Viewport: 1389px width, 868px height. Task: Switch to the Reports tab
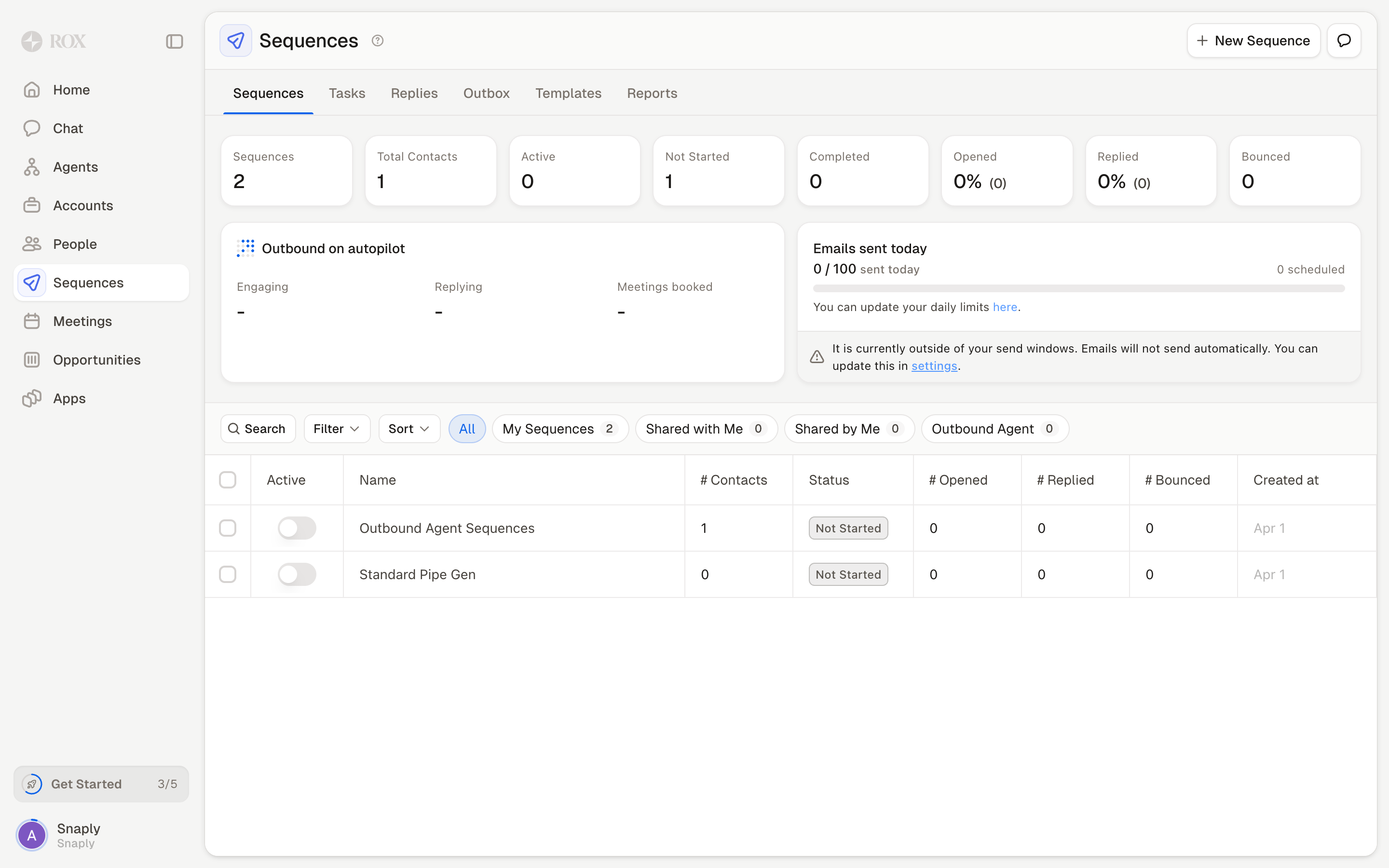tap(652, 93)
